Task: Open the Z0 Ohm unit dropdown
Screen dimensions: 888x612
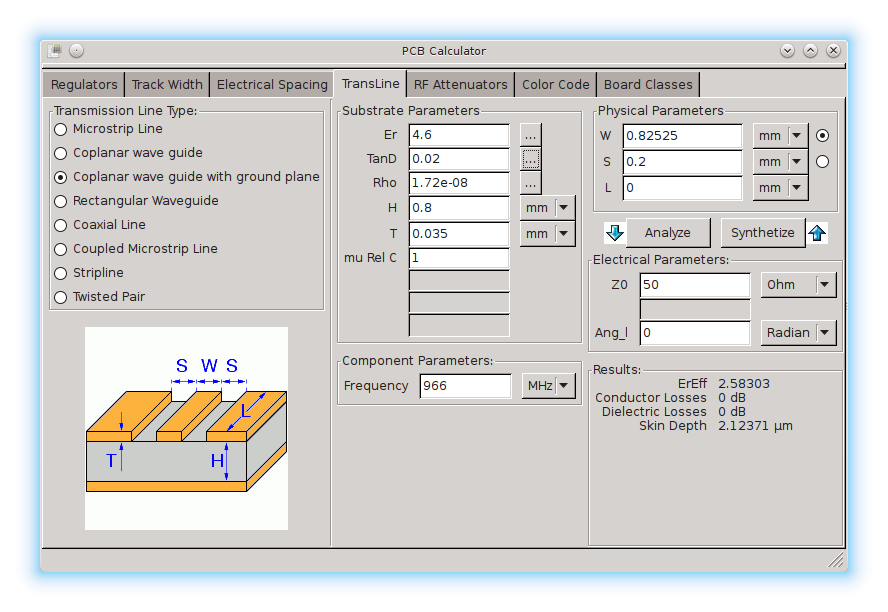Action: tap(798, 285)
